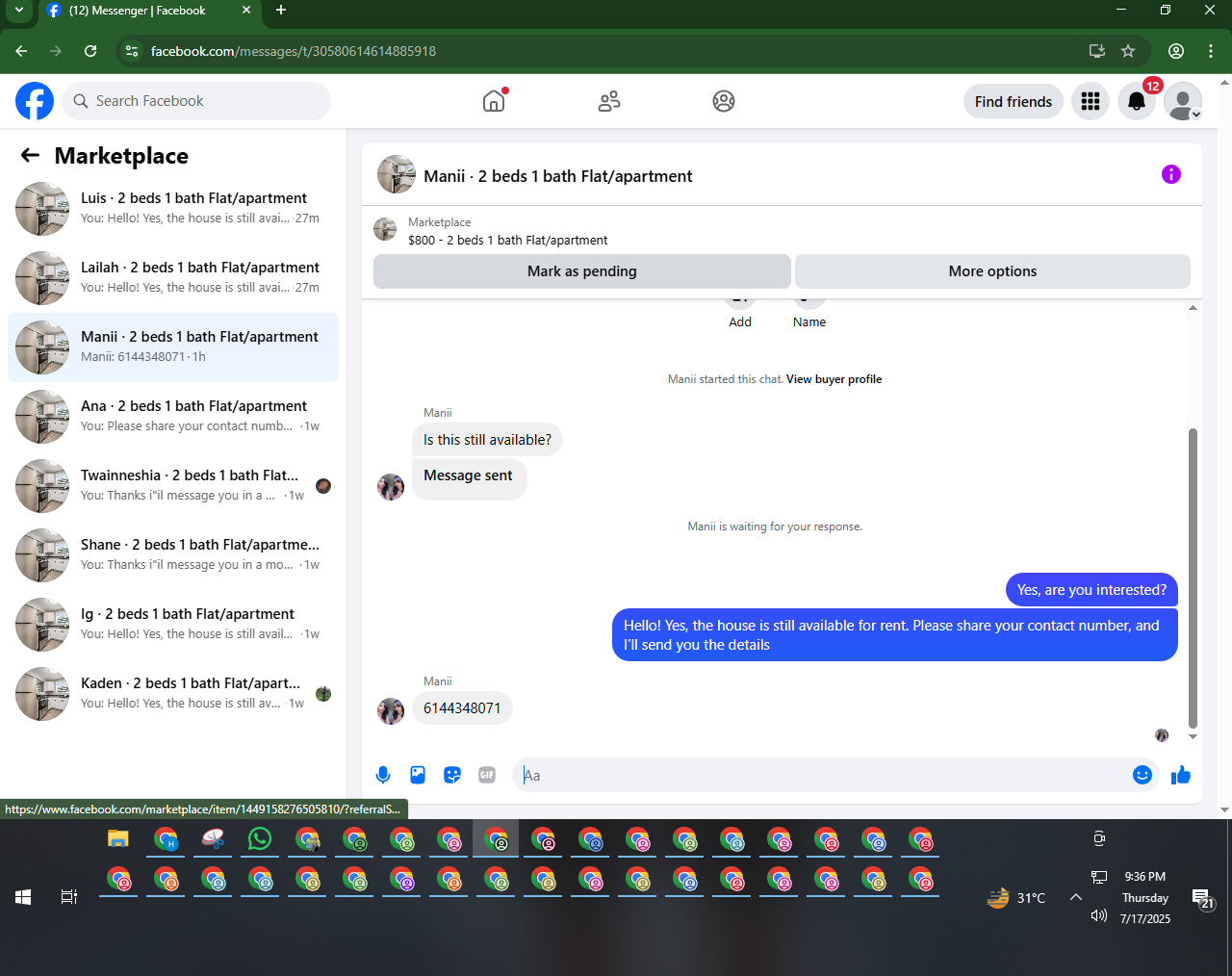Select the Manii conversation in list
This screenshot has width=1232, height=976.
173,347
